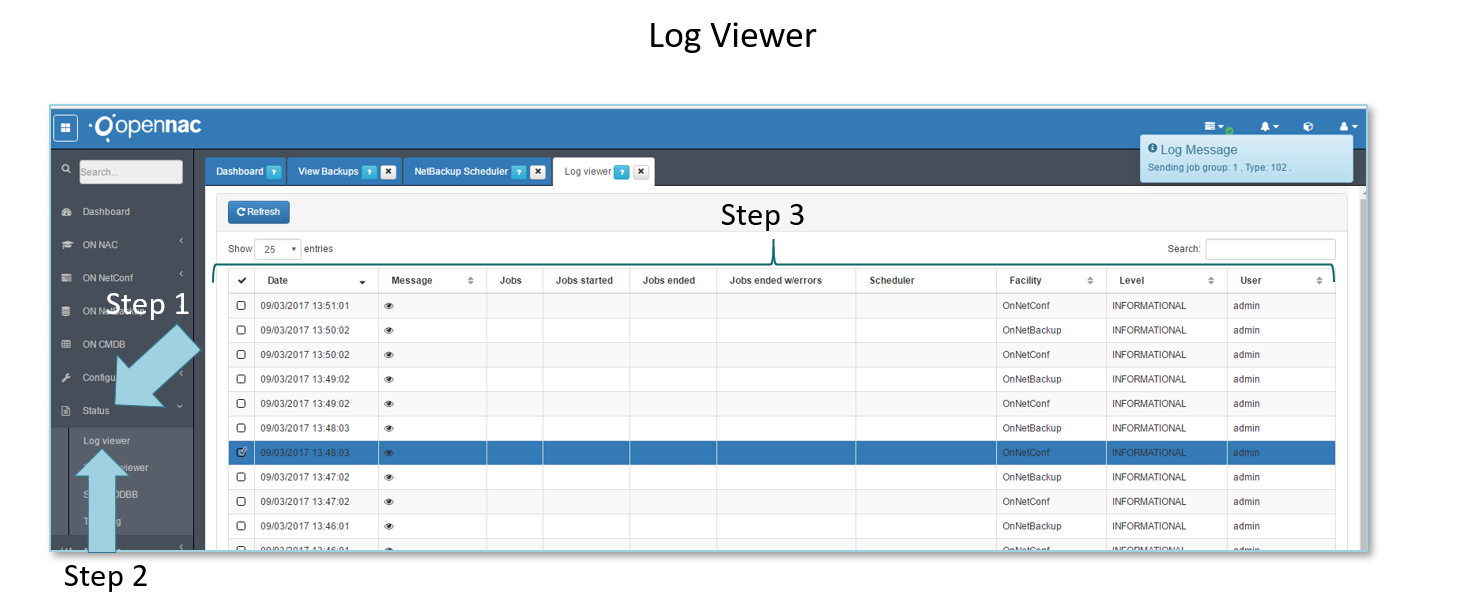1465x616 pixels.
Task: Switch to the Dashboard tab
Action: [x=239, y=172]
